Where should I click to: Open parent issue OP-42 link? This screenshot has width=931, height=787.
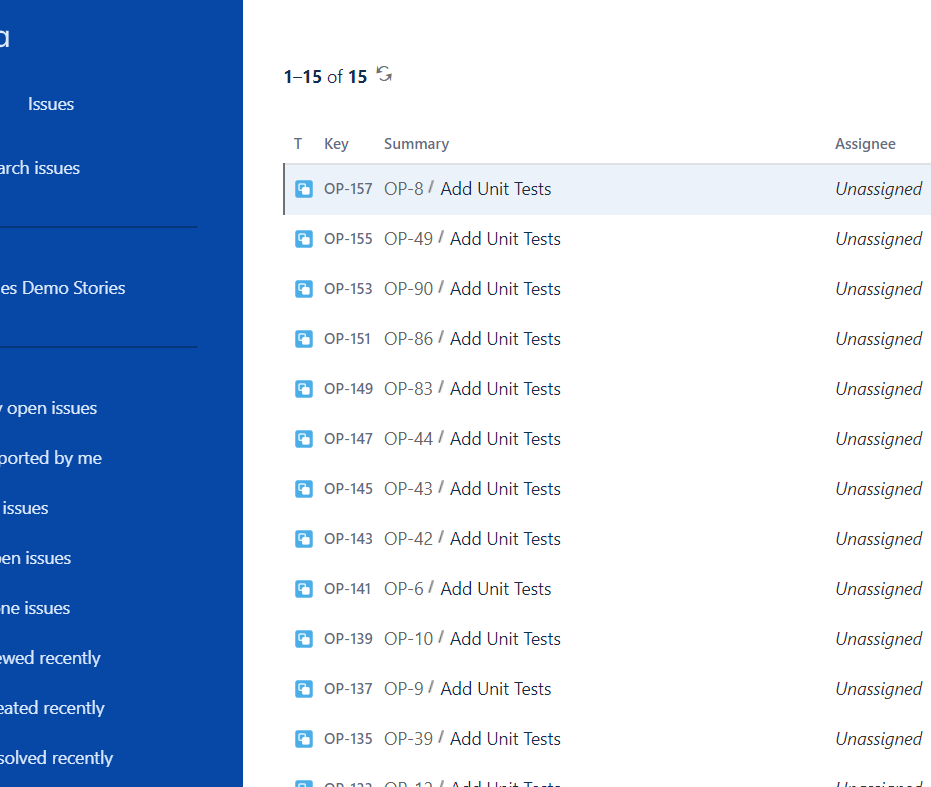tap(408, 538)
